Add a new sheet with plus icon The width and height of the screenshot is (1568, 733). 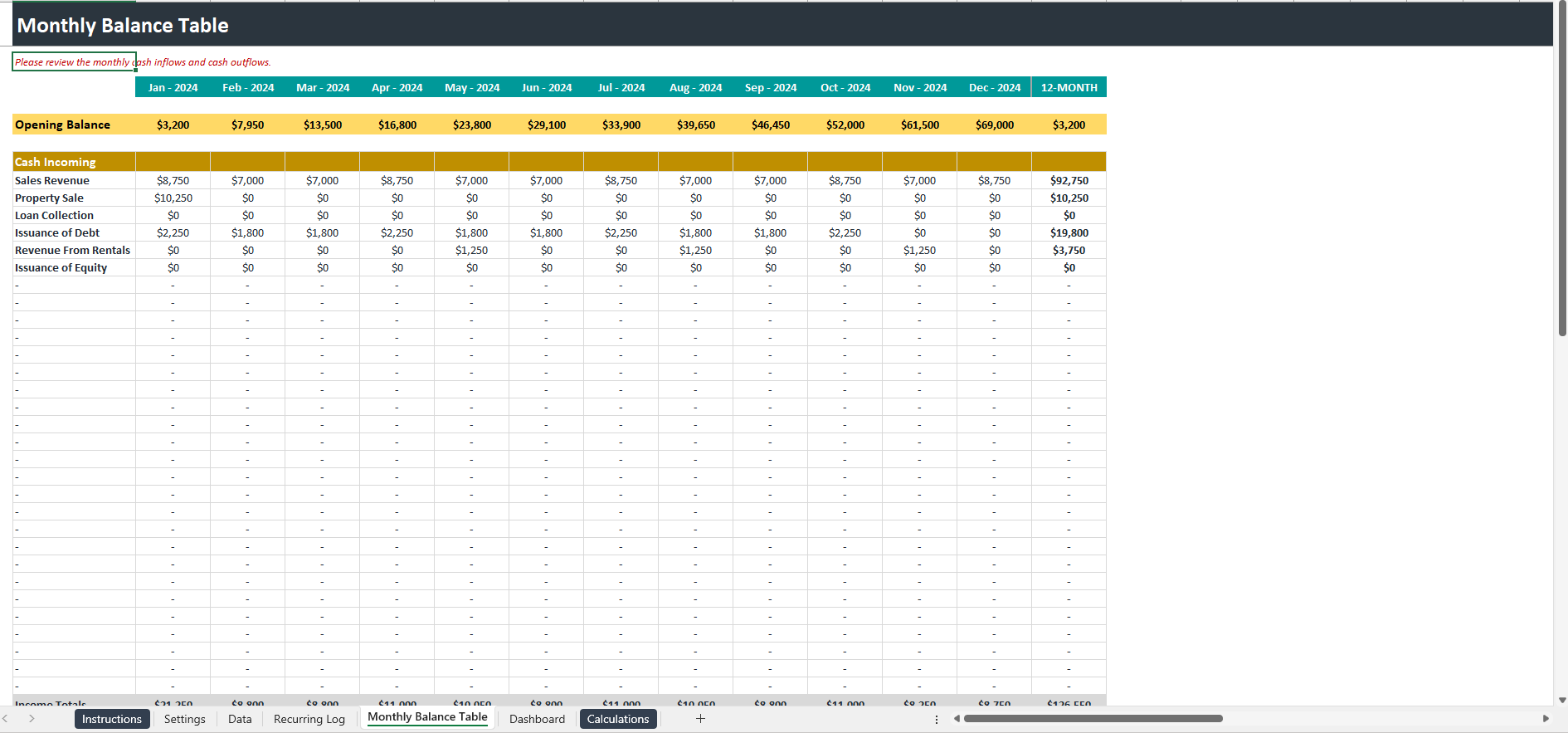tap(700, 719)
